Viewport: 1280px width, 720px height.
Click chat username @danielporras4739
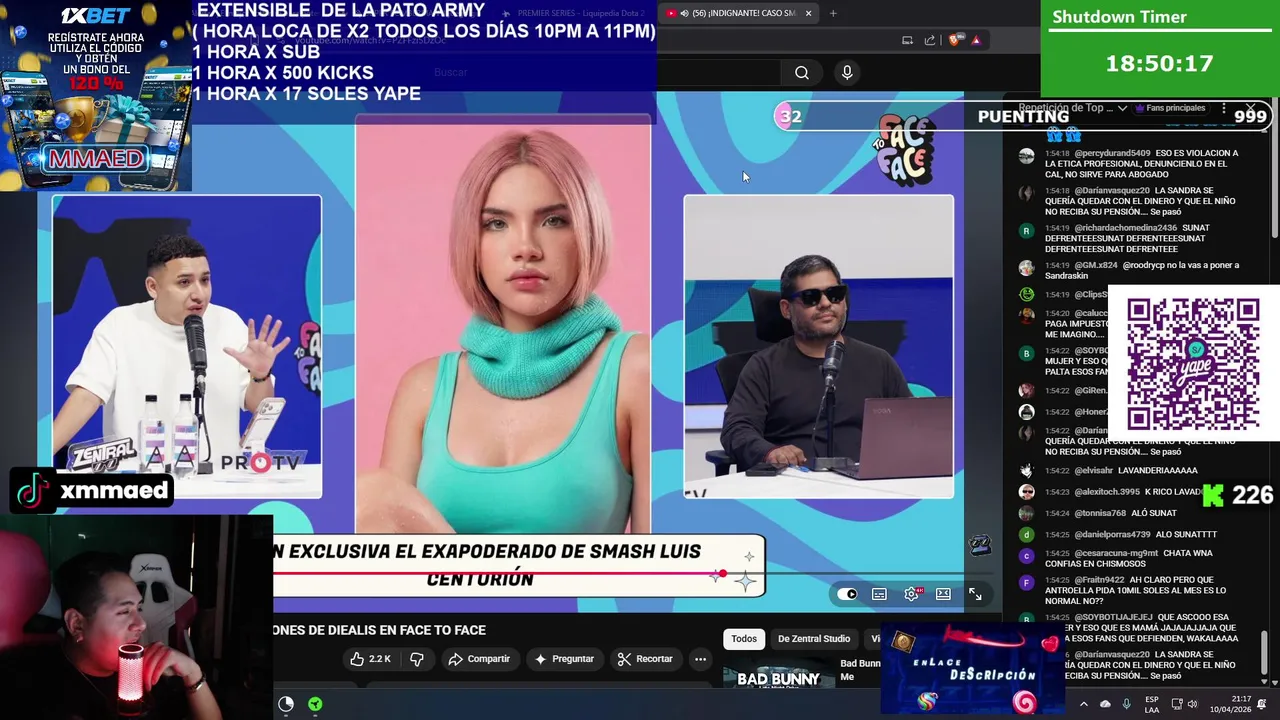1113,535
